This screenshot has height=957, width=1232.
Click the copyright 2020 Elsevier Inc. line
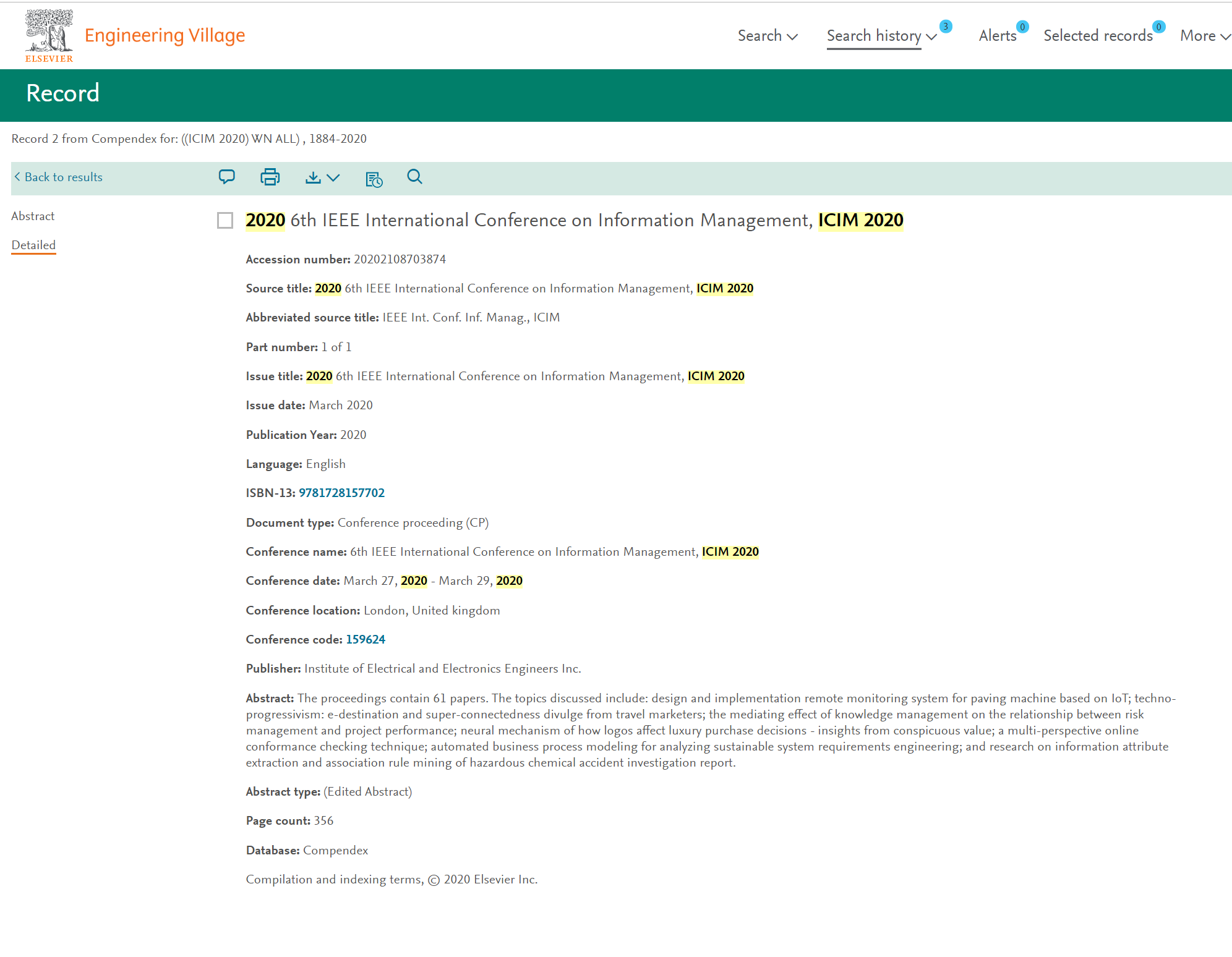click(x=391, y=879)
